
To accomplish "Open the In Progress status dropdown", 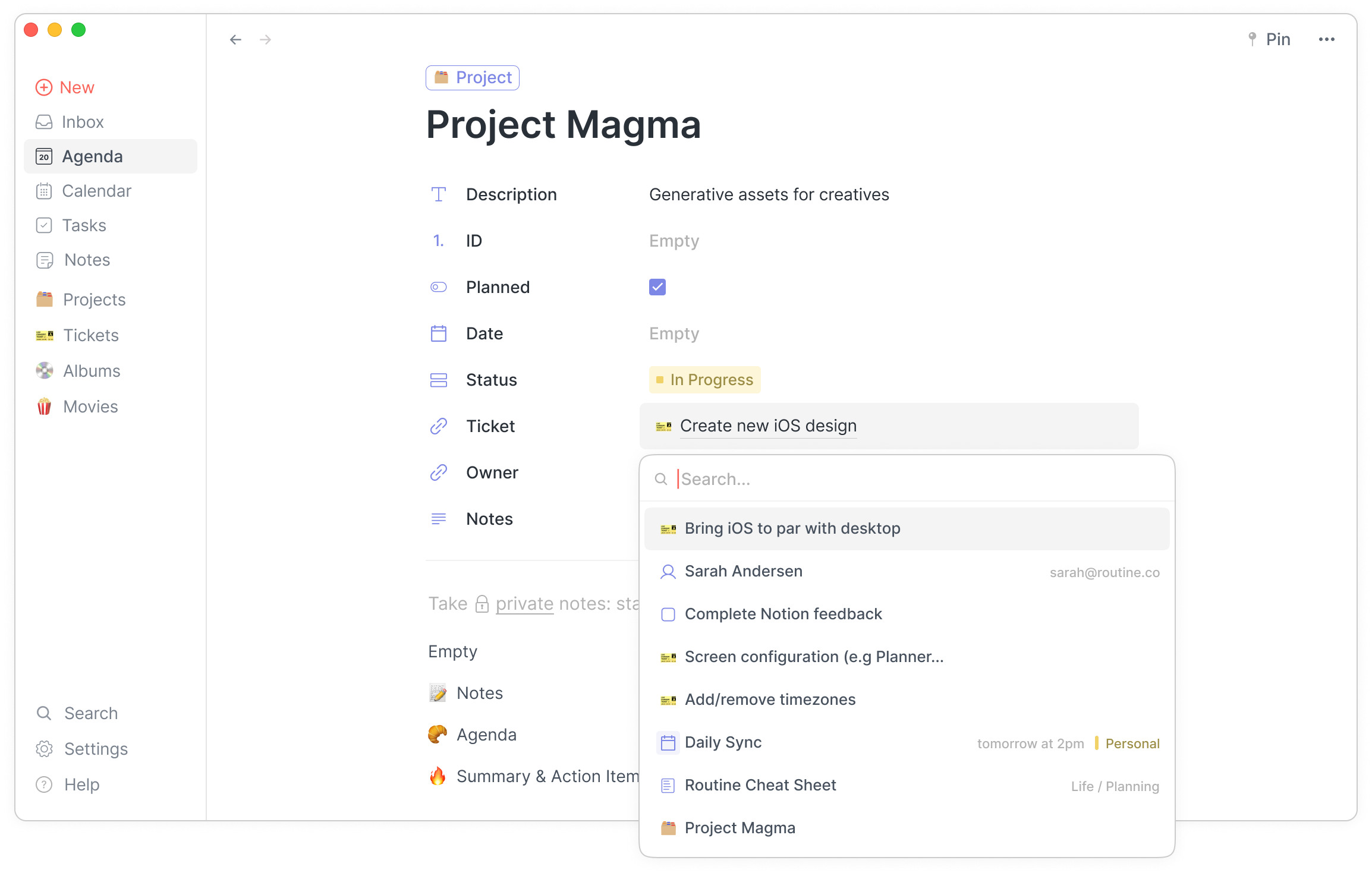I will (704, 380).
